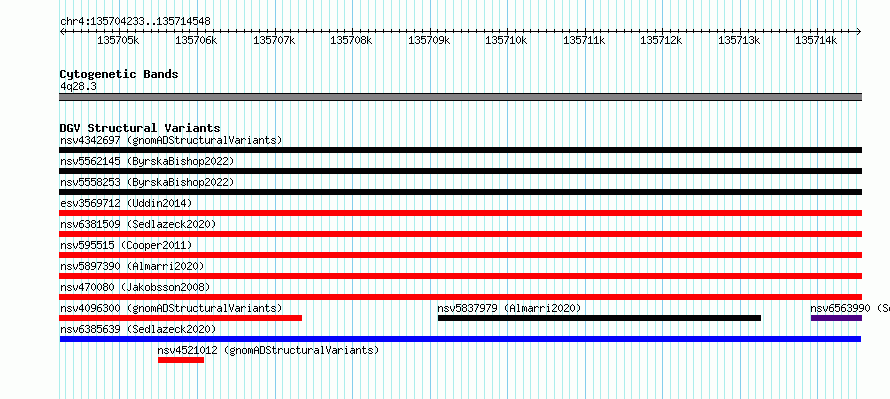
Task: Click the 135710k ruler tick label
Action: click(x=506, y=40)
